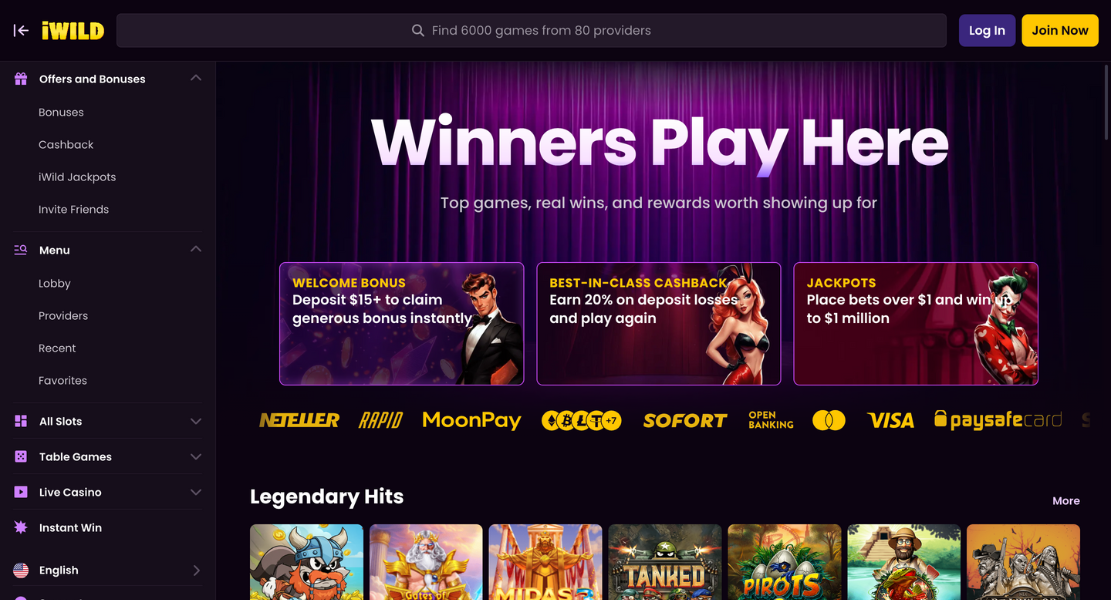The width and height of the screenshot is (1111, 600).
Task: Click the search magnifier icon
Action: coord(418,30)
